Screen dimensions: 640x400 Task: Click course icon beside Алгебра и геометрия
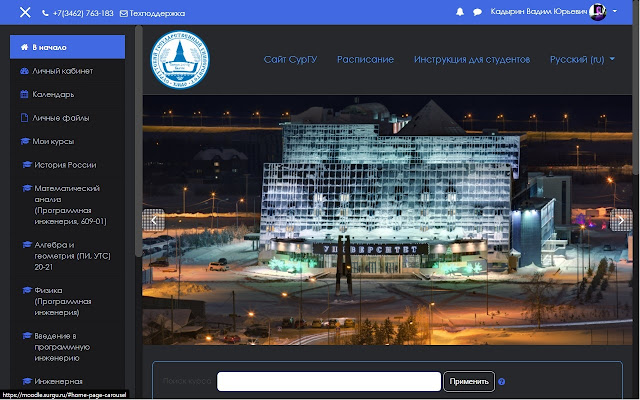tap(27, 244)
